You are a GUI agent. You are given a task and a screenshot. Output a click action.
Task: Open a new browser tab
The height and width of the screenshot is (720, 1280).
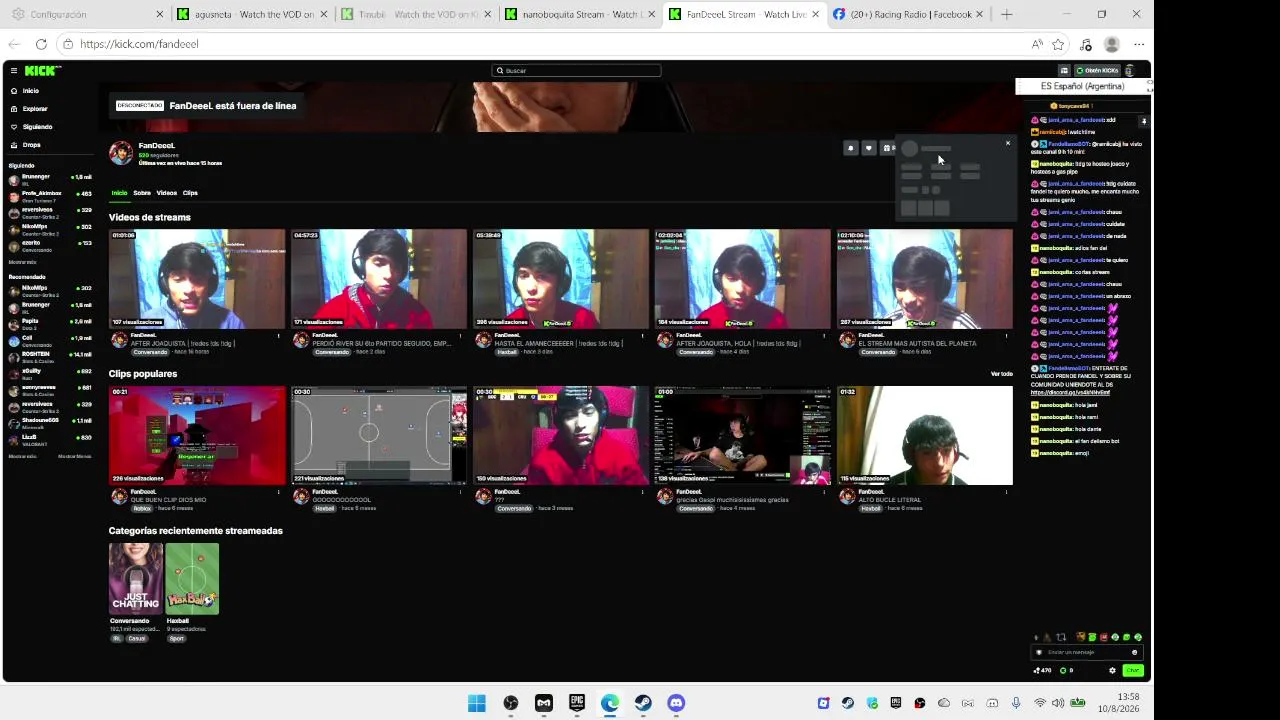click(1007, 14)
